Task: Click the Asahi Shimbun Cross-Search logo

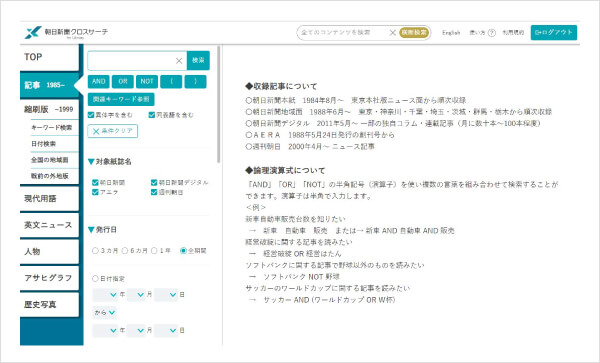Action: point(66,33)
